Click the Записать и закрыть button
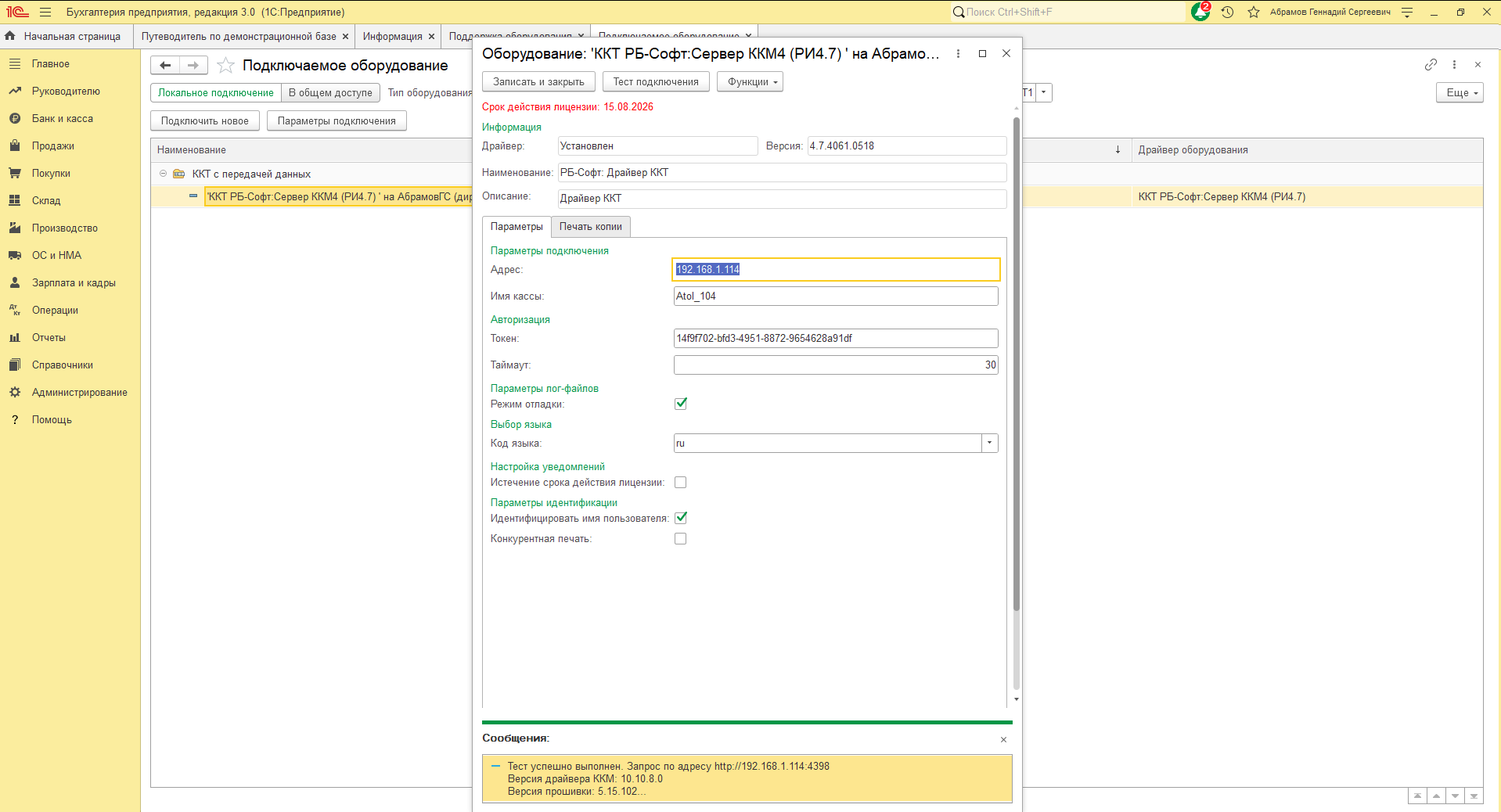Screen dimensions: 1501x812 tap(538, 82)
